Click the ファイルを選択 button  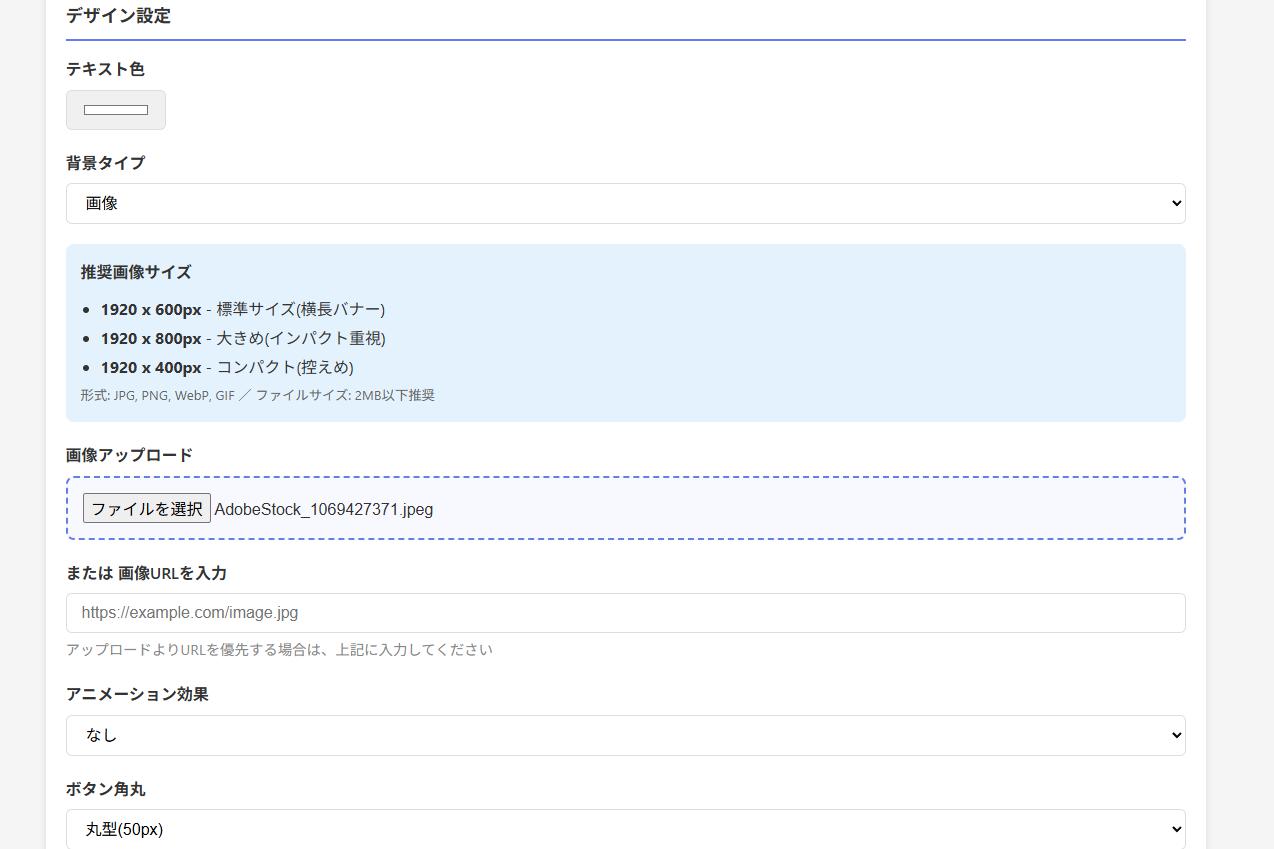click(147, 509)
